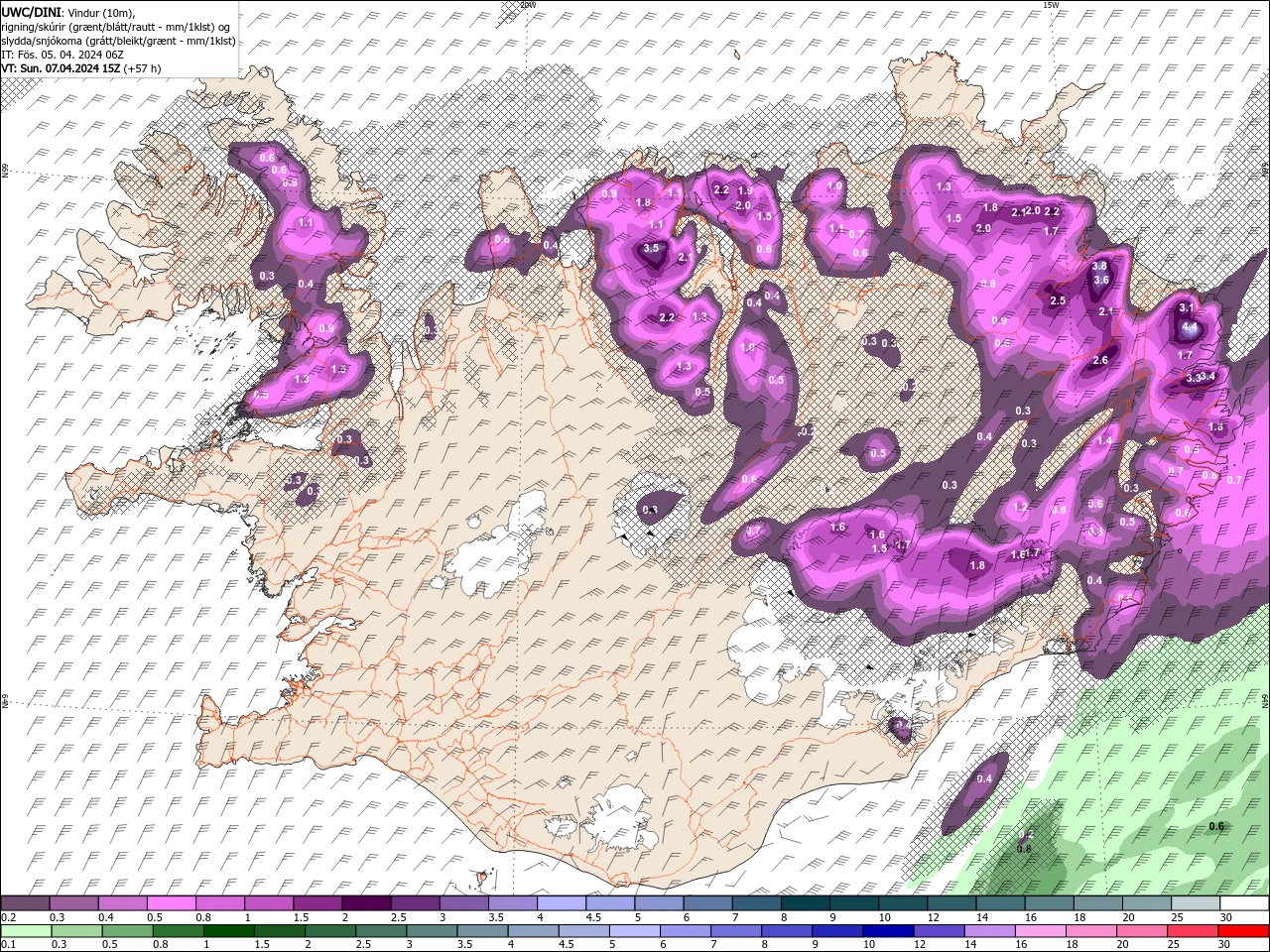Image resolution: width=1270 pixels, height=952 pixels.
Task: Select lower legend blue swatch labeled 10
Action: [886, 931]
